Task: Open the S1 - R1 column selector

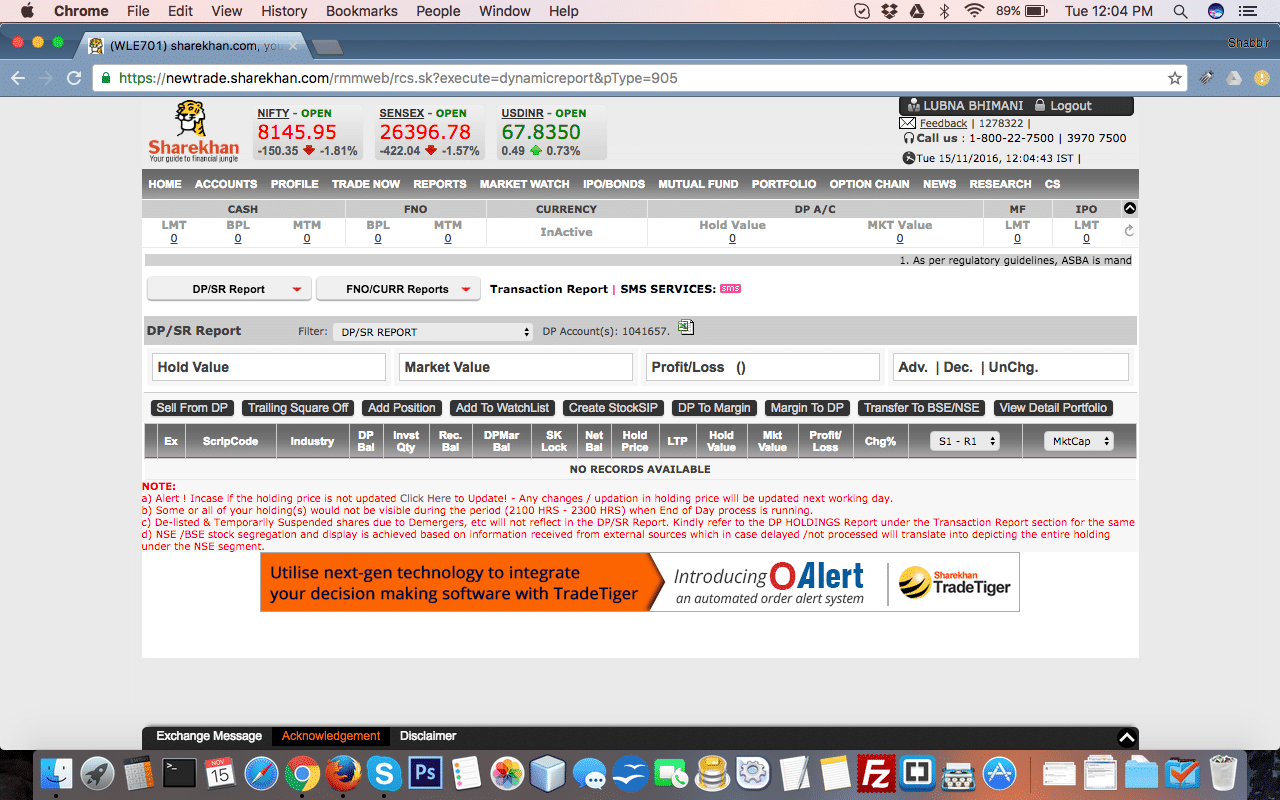Action: pos(964,441)
